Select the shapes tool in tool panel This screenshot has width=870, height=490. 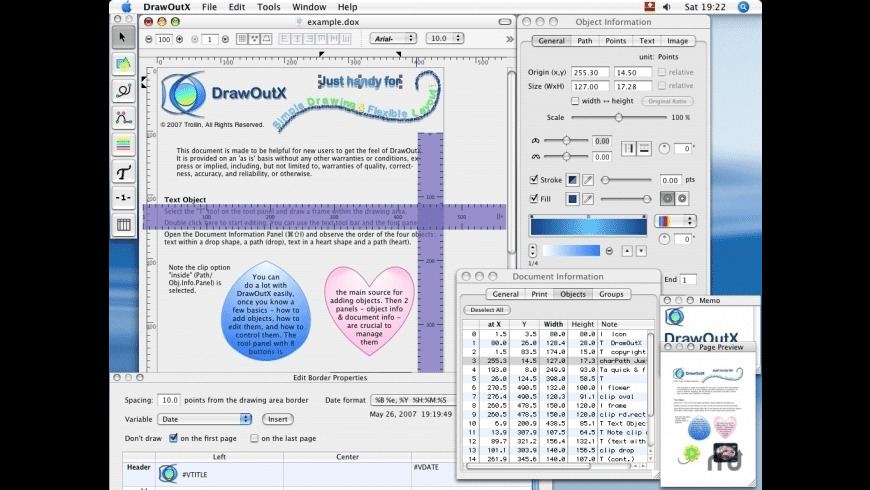[123, 64]
